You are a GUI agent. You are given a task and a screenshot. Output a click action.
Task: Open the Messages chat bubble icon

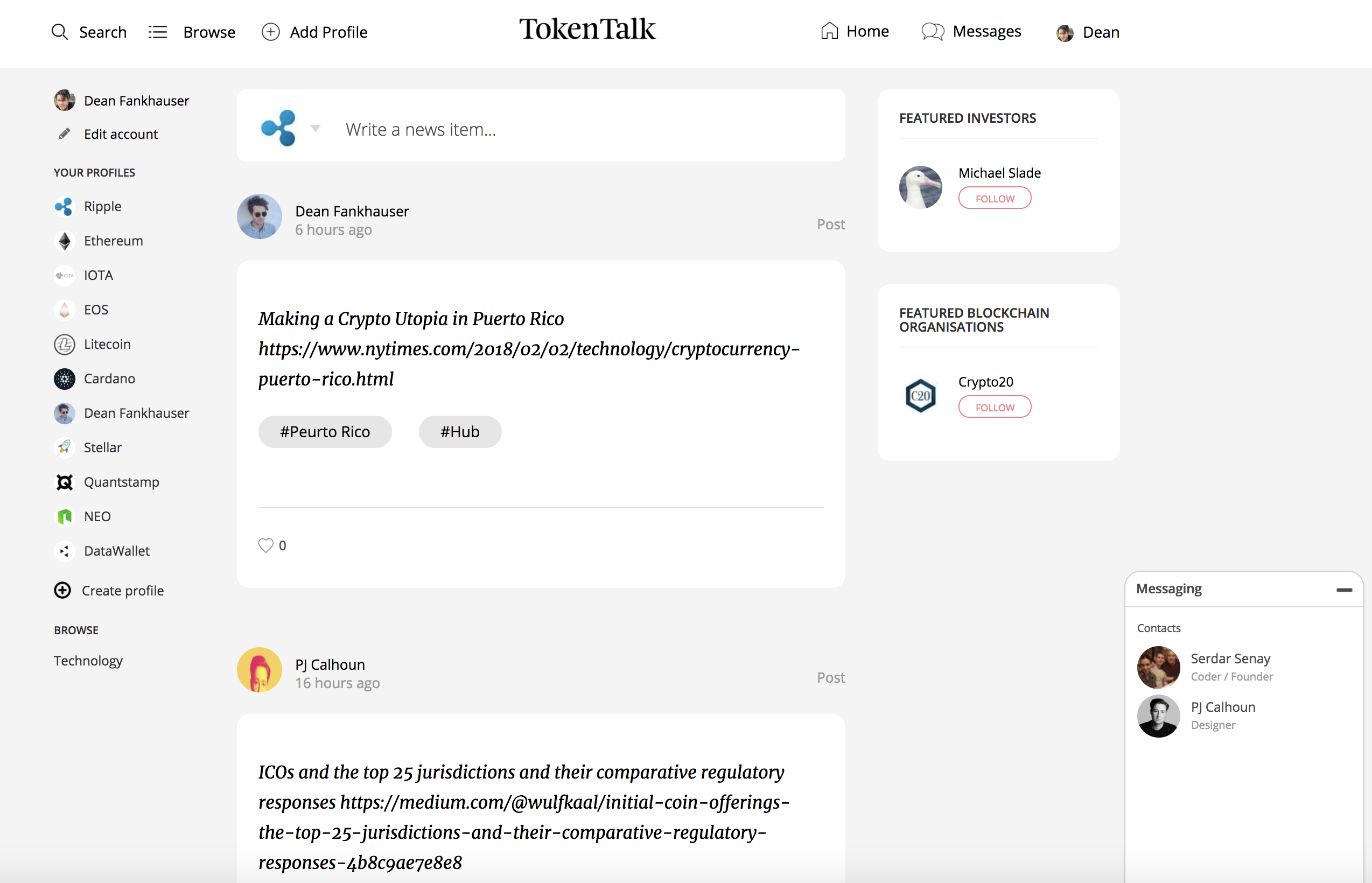[932, 32]
